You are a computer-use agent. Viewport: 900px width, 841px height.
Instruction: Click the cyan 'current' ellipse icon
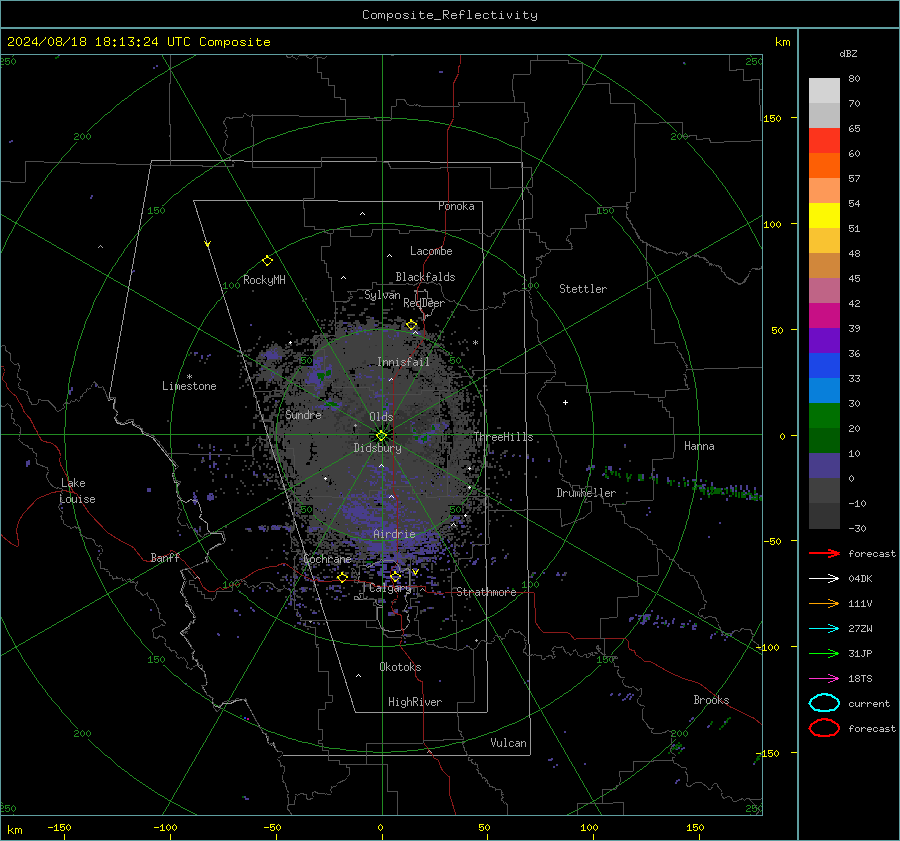click(x=824, y=703)
